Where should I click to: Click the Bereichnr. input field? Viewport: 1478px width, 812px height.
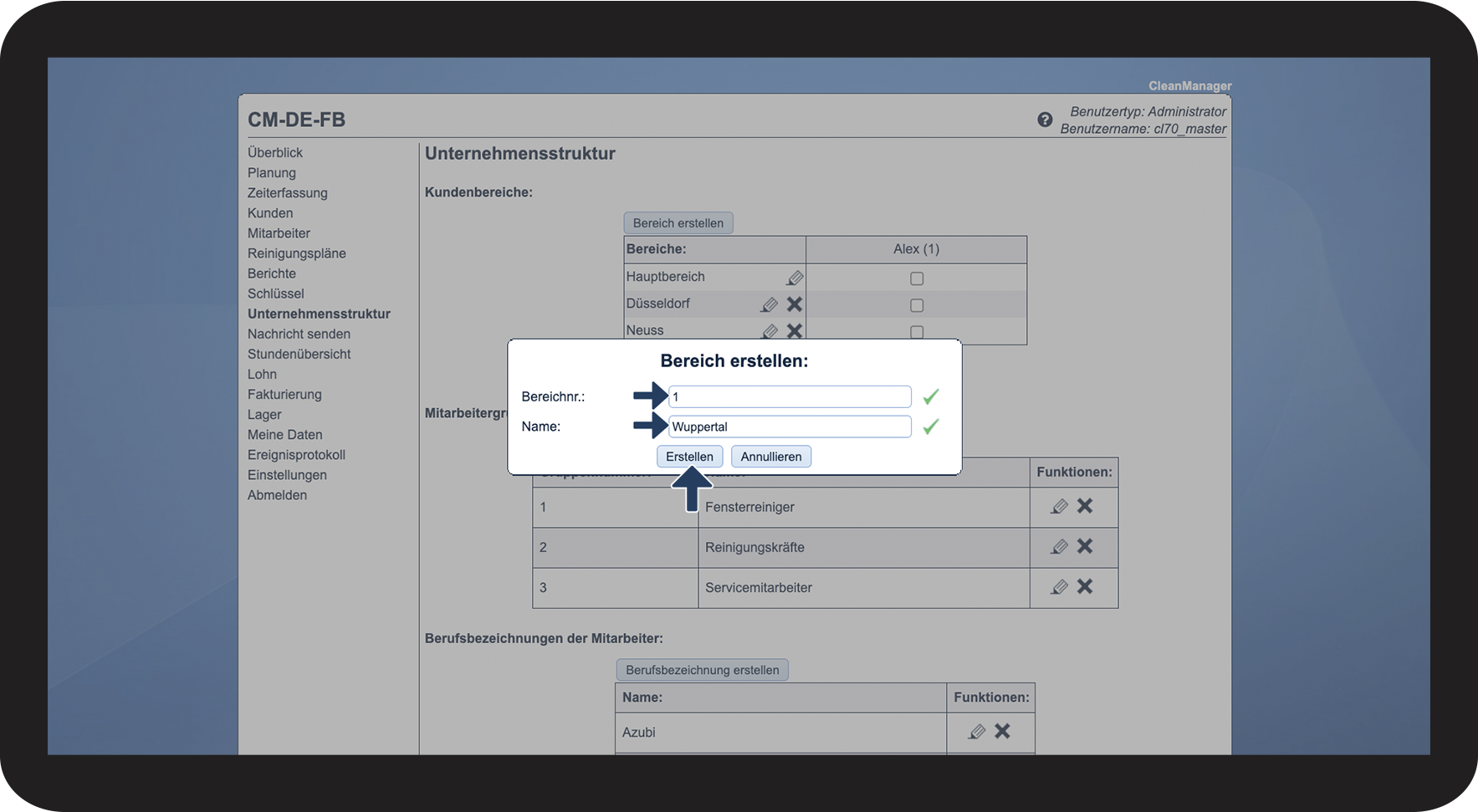click(790, 397)
